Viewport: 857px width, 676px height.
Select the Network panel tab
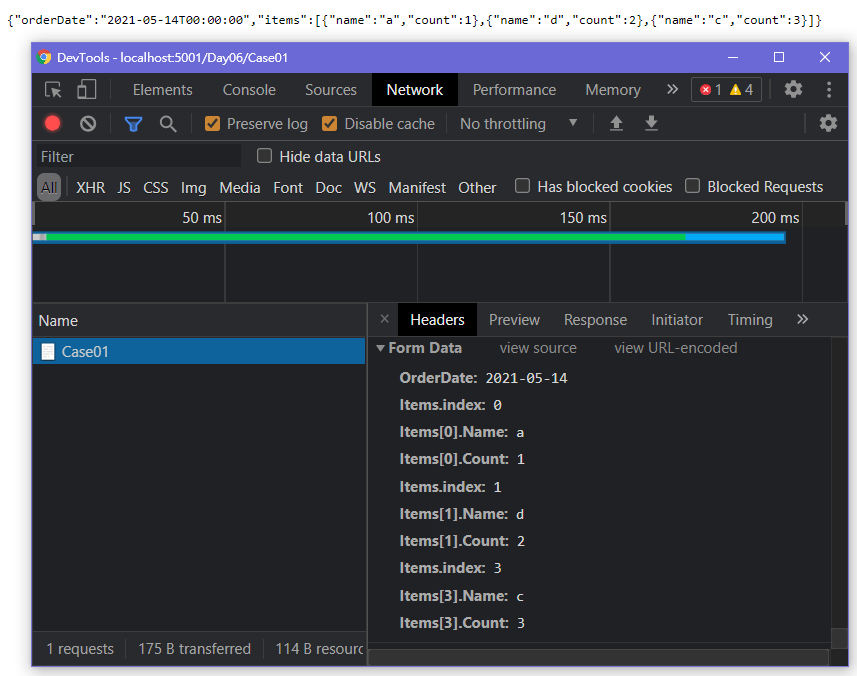point(414,90)
